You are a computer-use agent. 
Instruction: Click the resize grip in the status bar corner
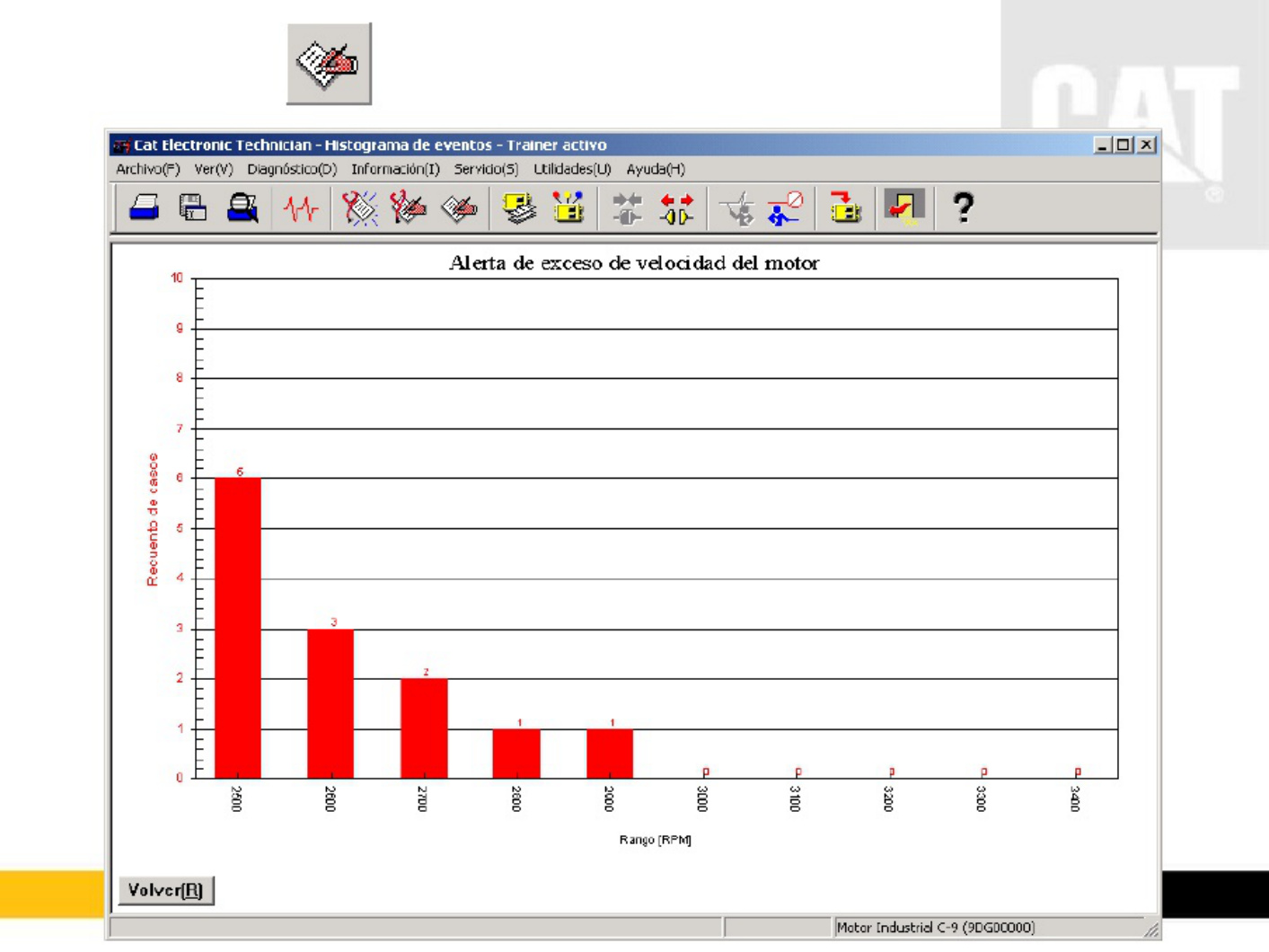click(1151, 930)
